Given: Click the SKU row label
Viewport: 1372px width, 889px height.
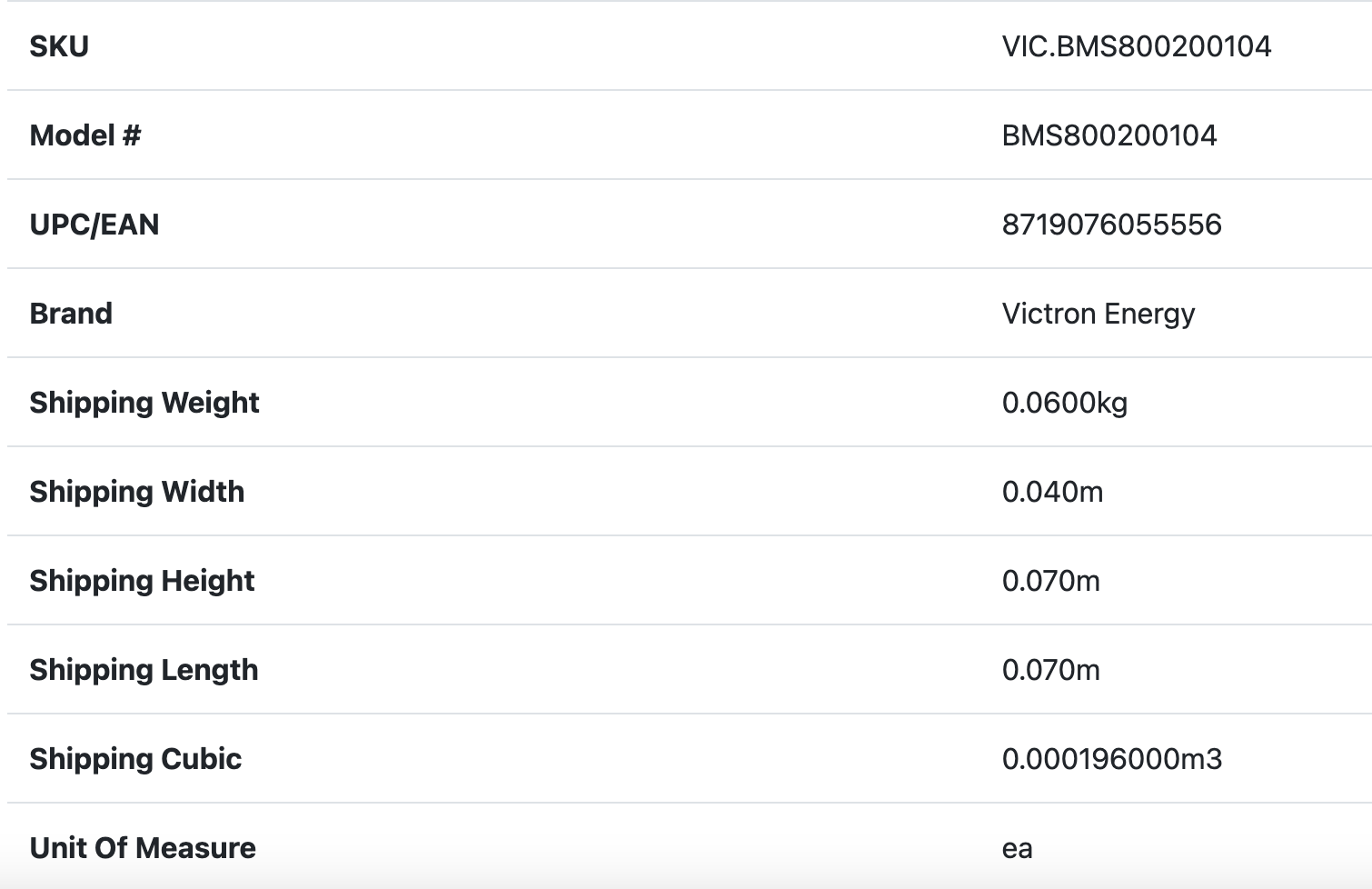Looking at the screenshot, I should tap(59, 46).
